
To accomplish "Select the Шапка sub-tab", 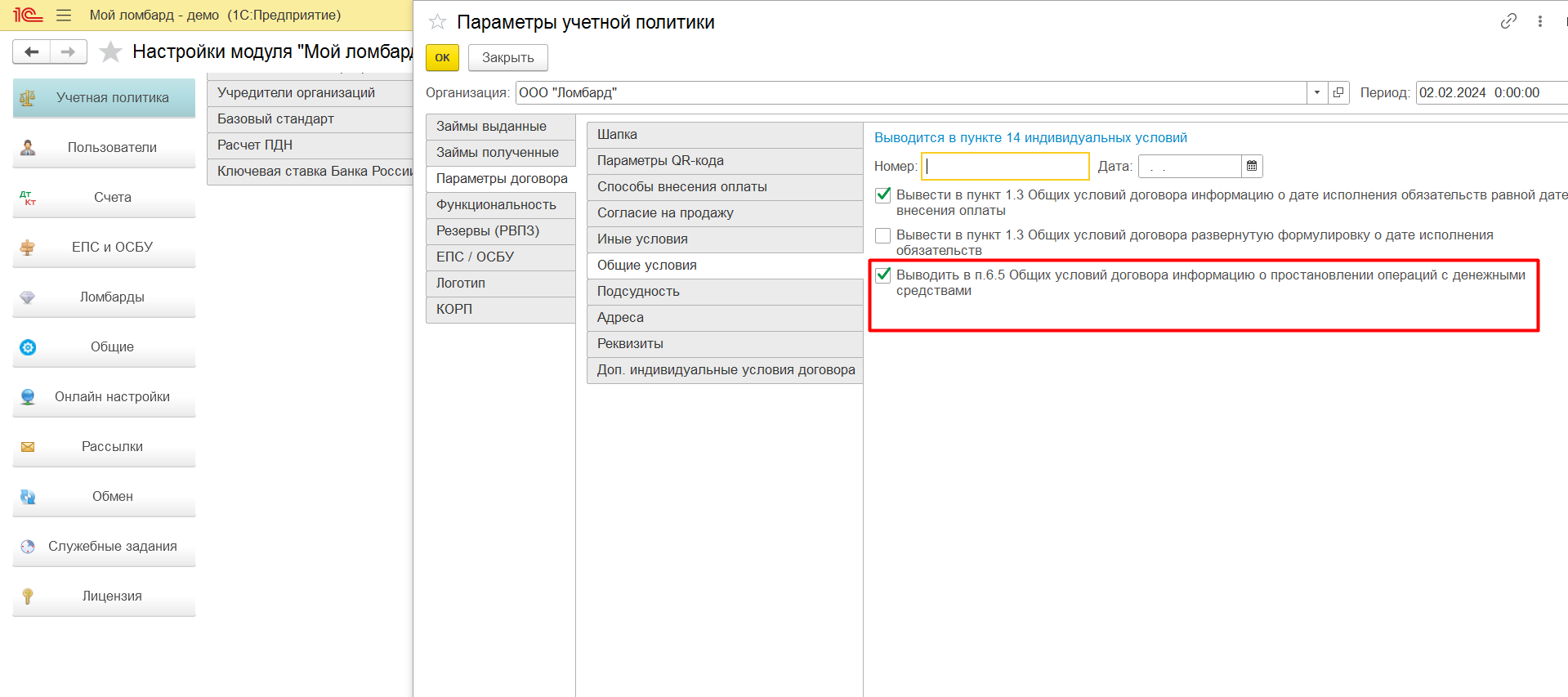I will tap(725, 135).
